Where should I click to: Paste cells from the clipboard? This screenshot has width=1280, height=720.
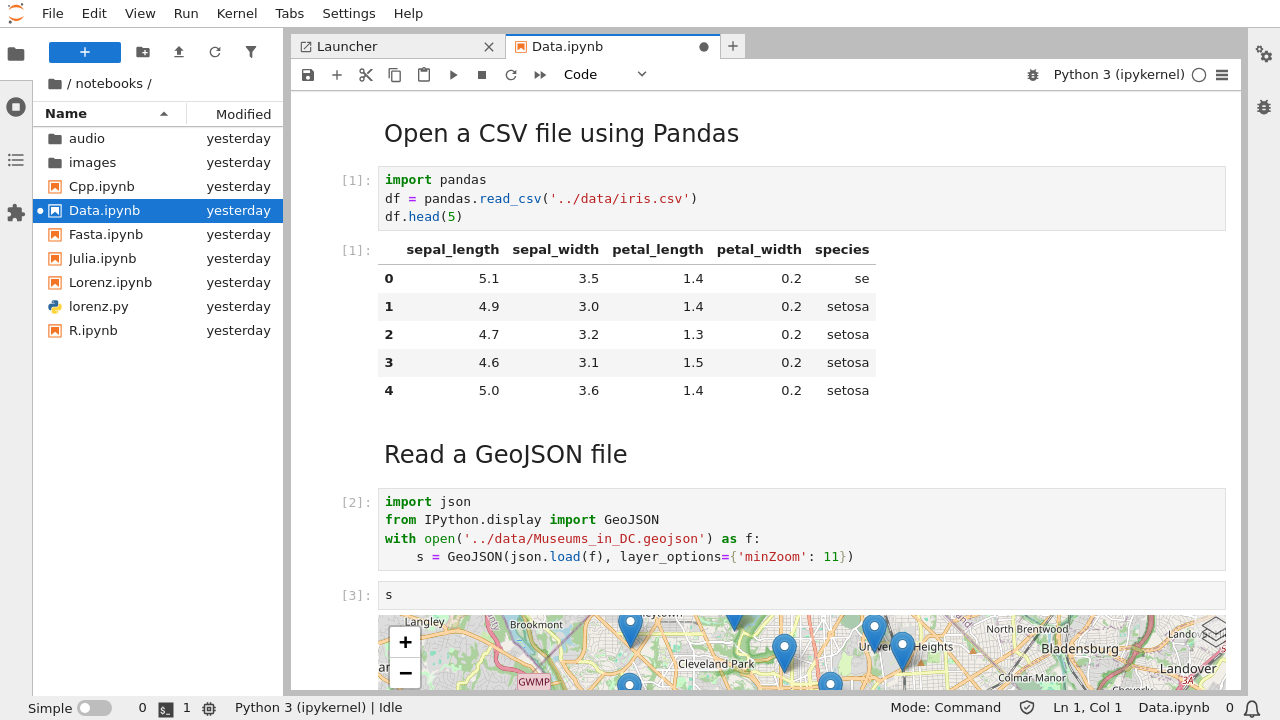(423, 74)
